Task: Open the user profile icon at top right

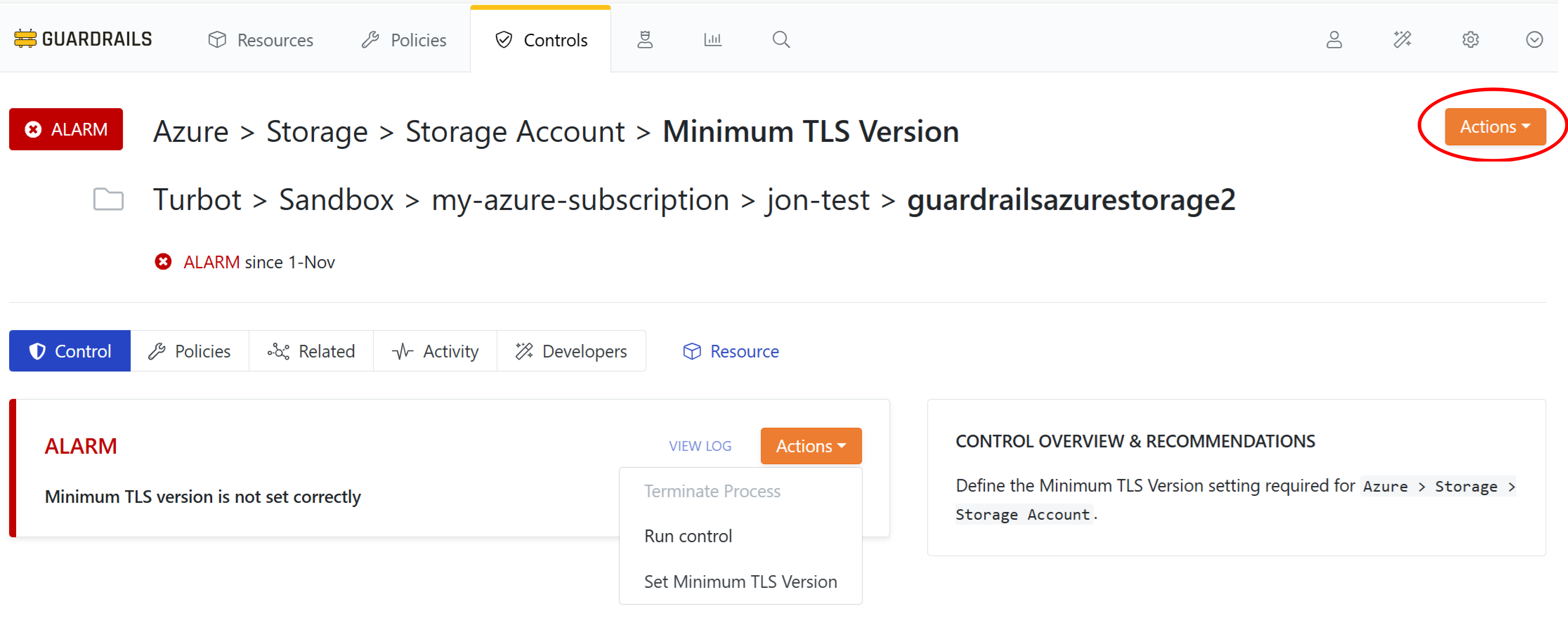Action: coord(1335,39)
